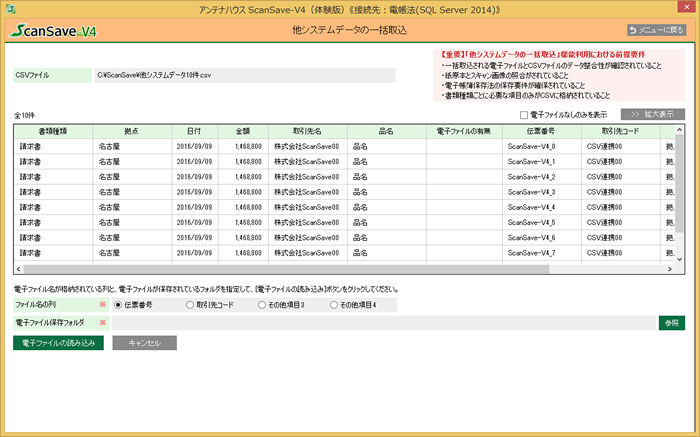Click the 電子ファイル保存フォルダ input field
This screenshot has width=700, height=437.
coord(382,323)
